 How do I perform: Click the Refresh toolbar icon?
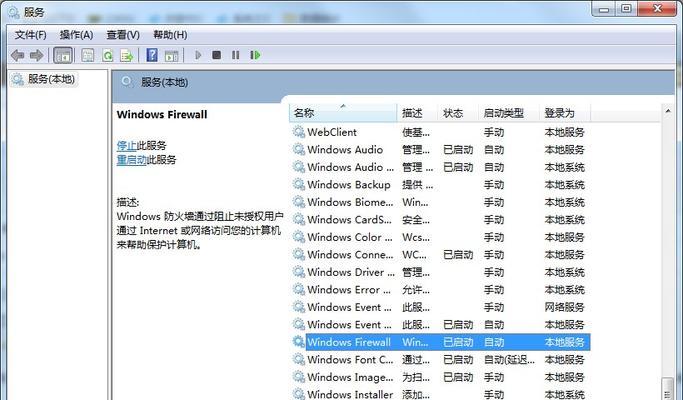point(107,55)
